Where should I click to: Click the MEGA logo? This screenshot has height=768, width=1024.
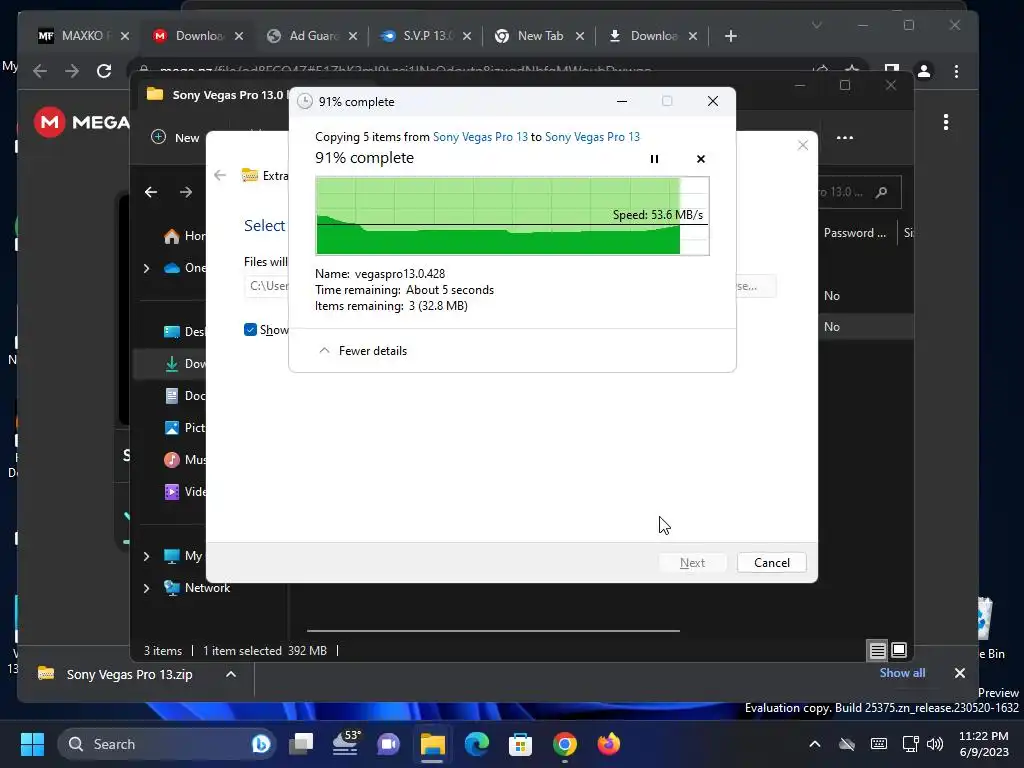tap(82, 122)
